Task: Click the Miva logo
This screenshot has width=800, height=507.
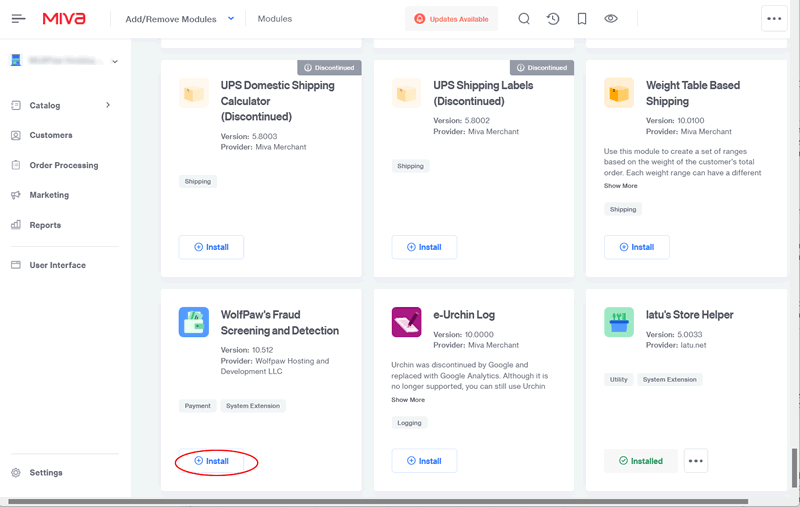Action: click(x=64, y=19)
